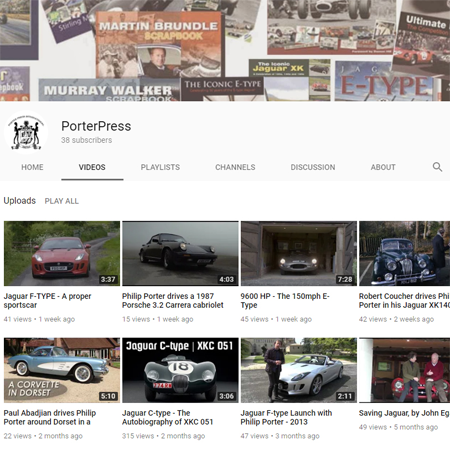Image resolution: width=450 pixels, height=450 pixels.
Task: Click the PorterPress channel avatar
Action: [26, 132]
